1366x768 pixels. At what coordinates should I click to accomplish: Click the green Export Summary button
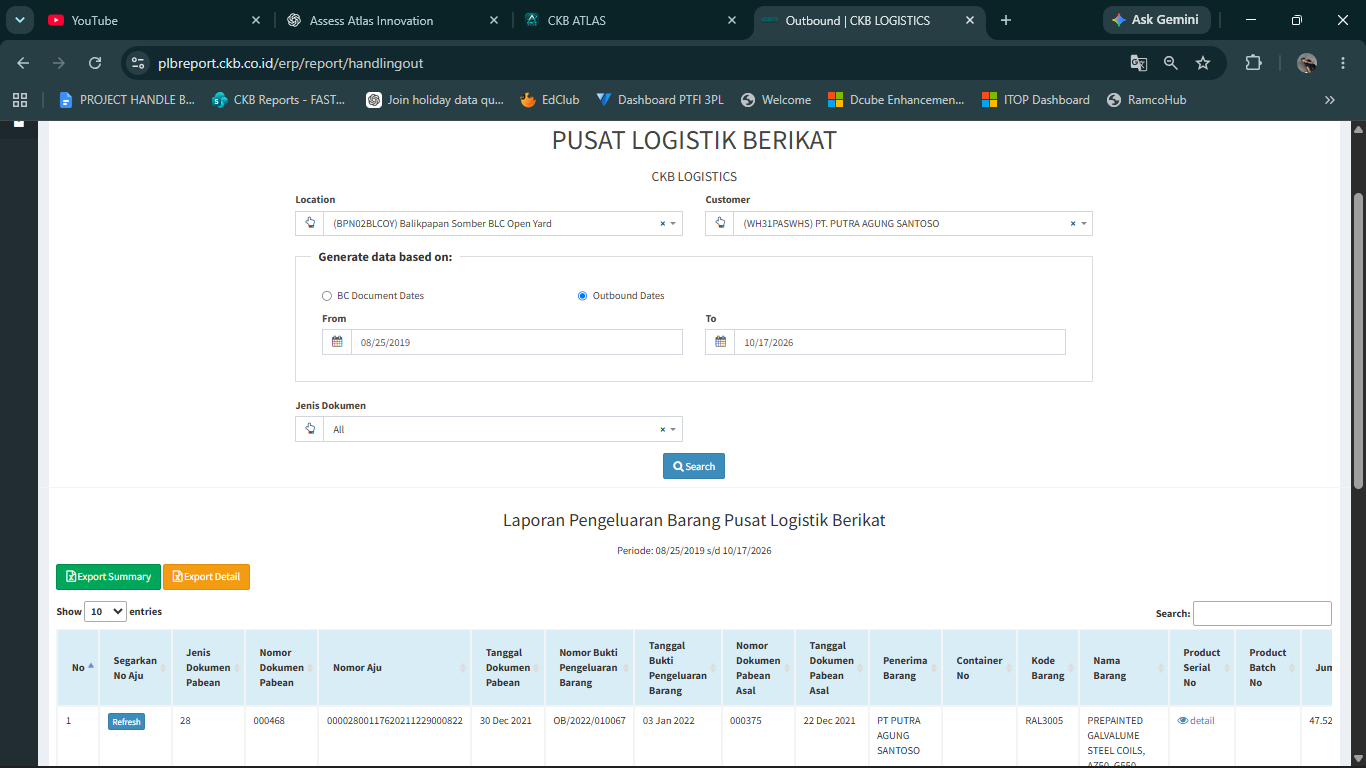[x=108, y=577]
